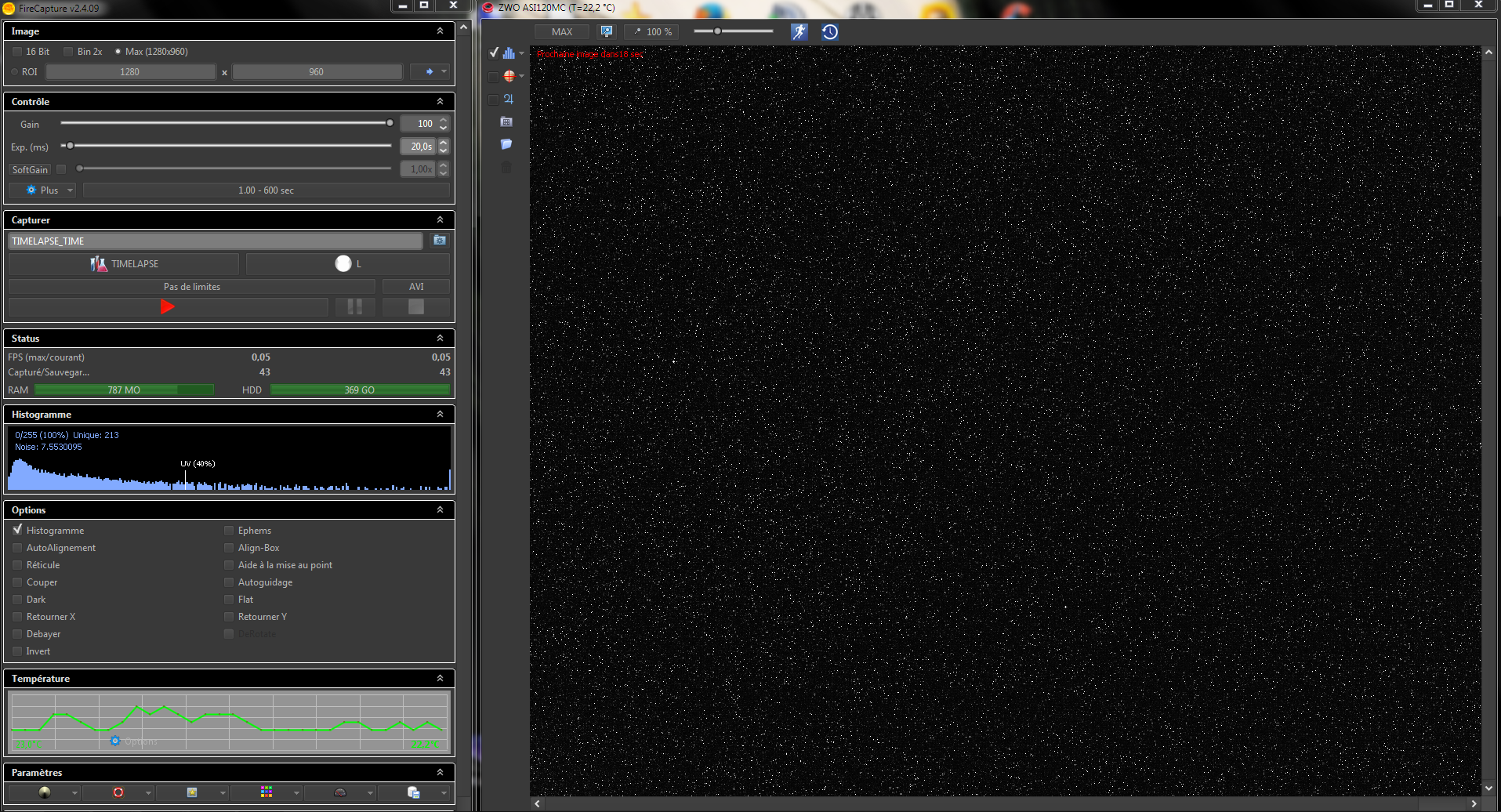Click the Jupiter symbol icon

pyautogui.click(x=509, y=99)
